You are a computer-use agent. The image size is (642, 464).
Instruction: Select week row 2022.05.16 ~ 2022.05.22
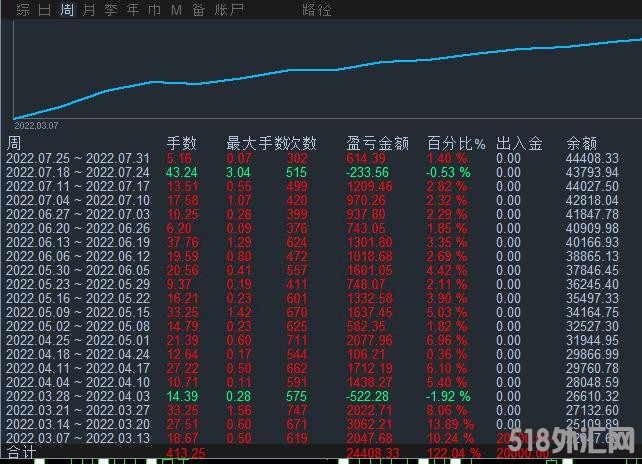[312, 298]
